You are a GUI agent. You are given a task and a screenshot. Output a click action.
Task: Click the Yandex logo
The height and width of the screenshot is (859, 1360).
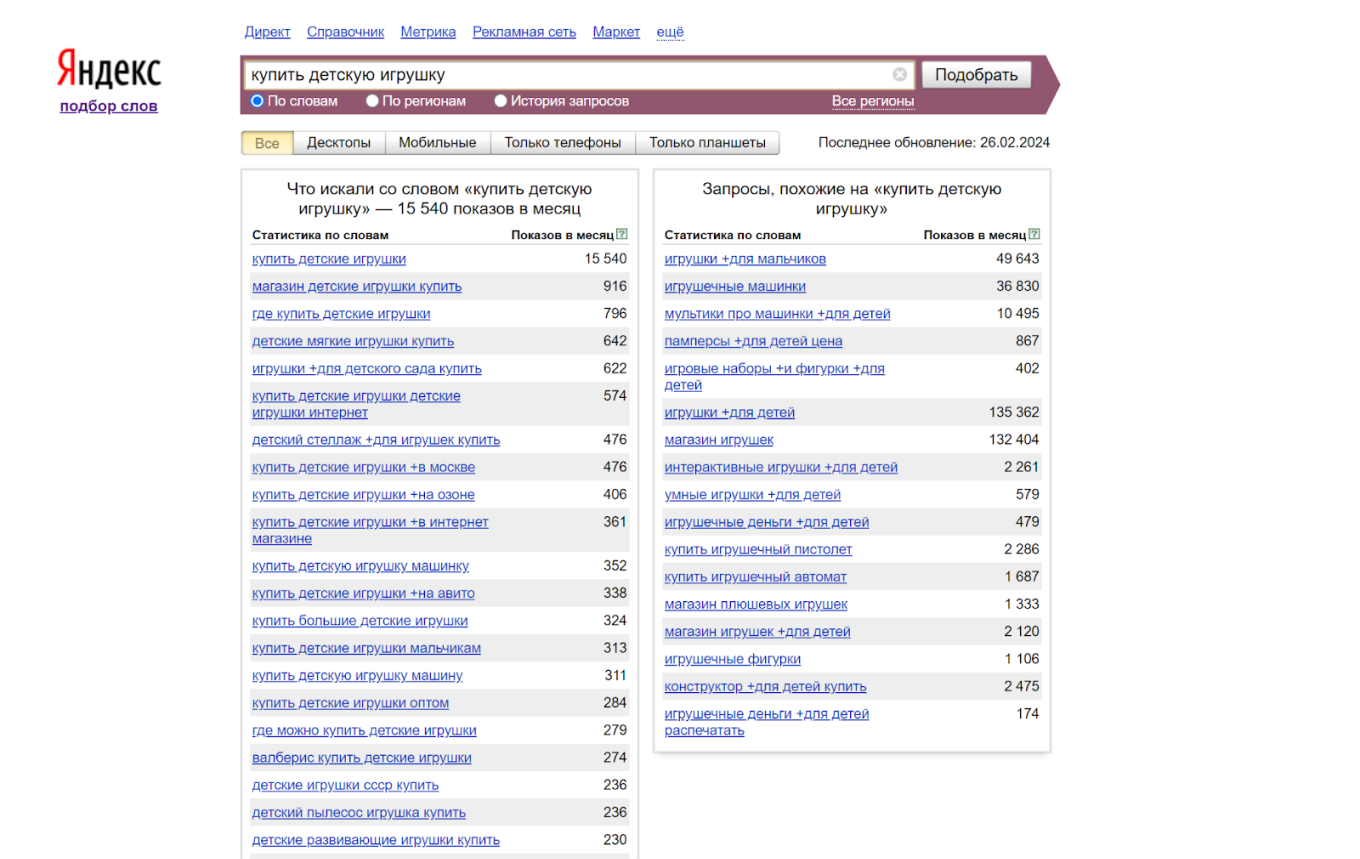pos(108,70)
